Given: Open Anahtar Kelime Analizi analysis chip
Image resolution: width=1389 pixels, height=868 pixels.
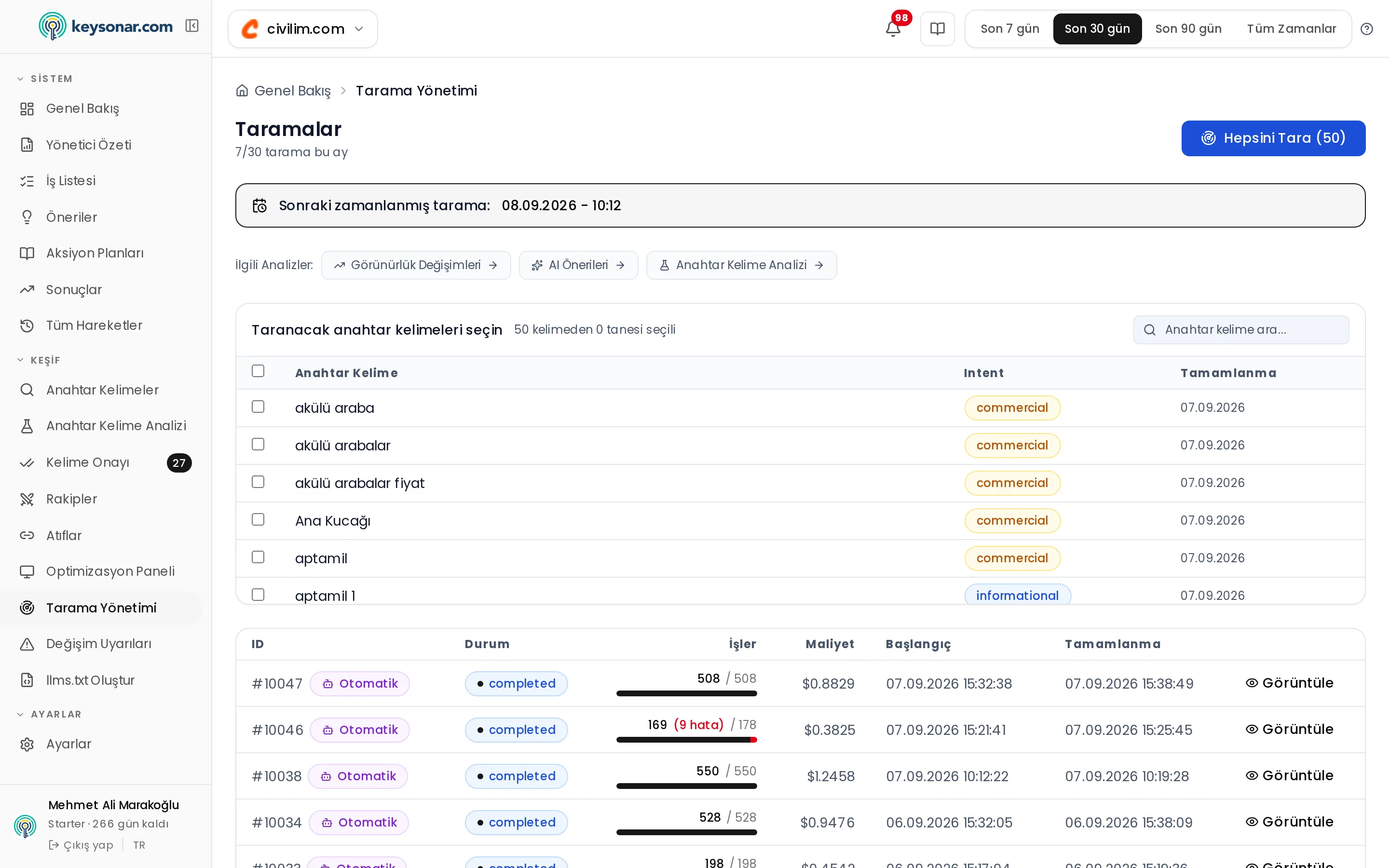Looking at the screenshot, I should (741, 265).
